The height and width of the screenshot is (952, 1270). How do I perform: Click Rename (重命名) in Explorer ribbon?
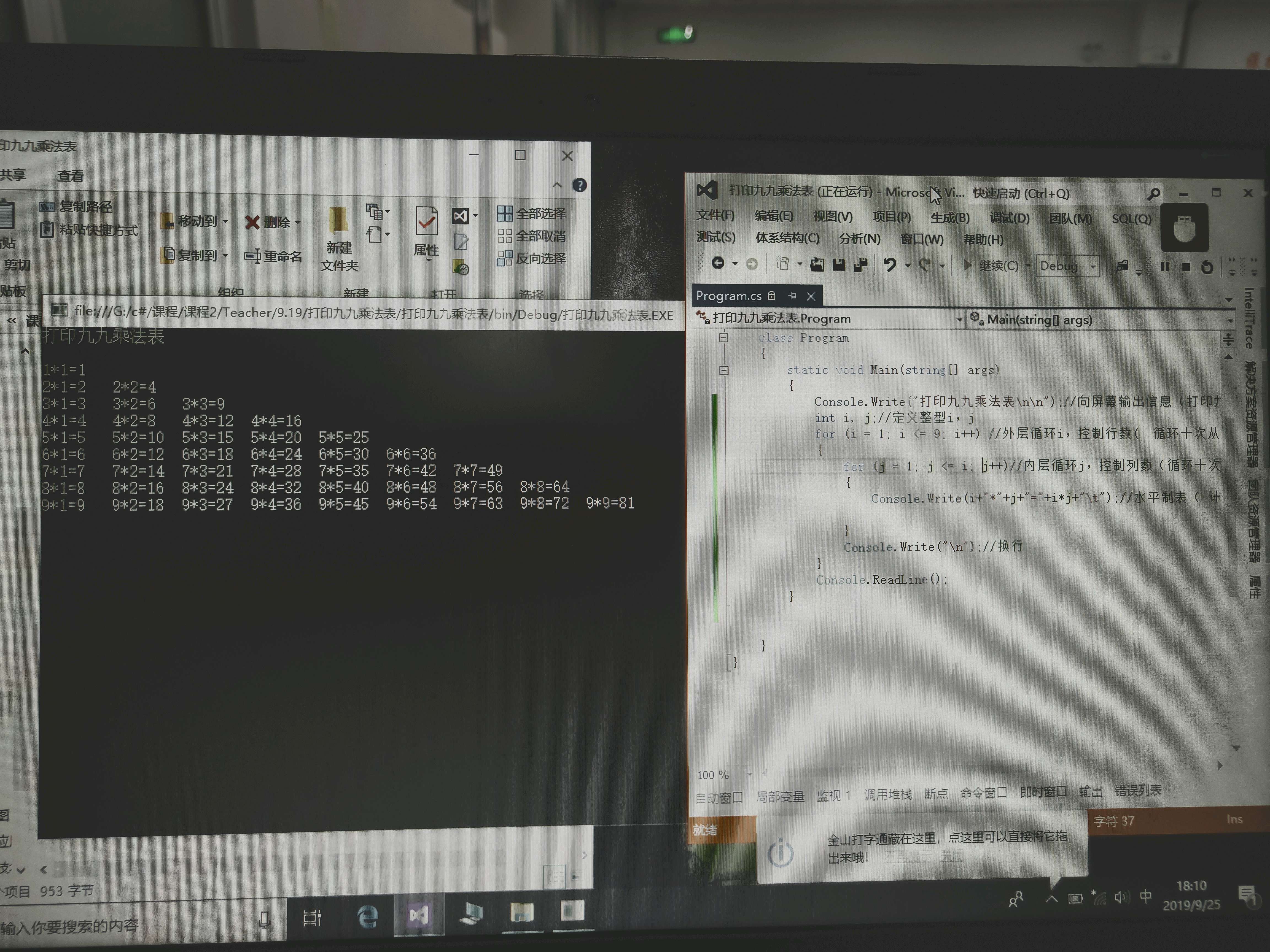click(x=273, y=256)
